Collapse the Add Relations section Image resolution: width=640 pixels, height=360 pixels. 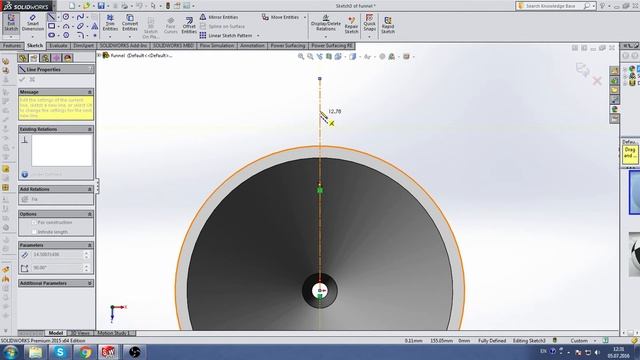(x=89, y=189)
